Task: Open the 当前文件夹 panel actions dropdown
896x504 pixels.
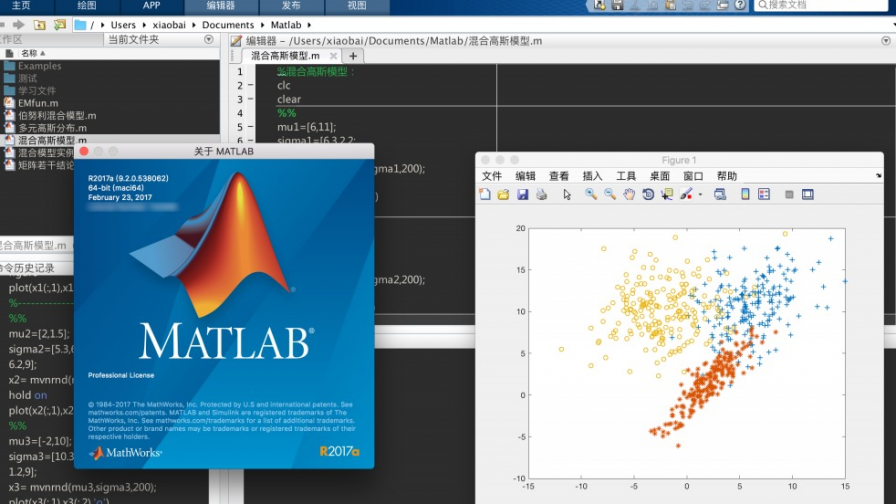Action: [209, 39]
